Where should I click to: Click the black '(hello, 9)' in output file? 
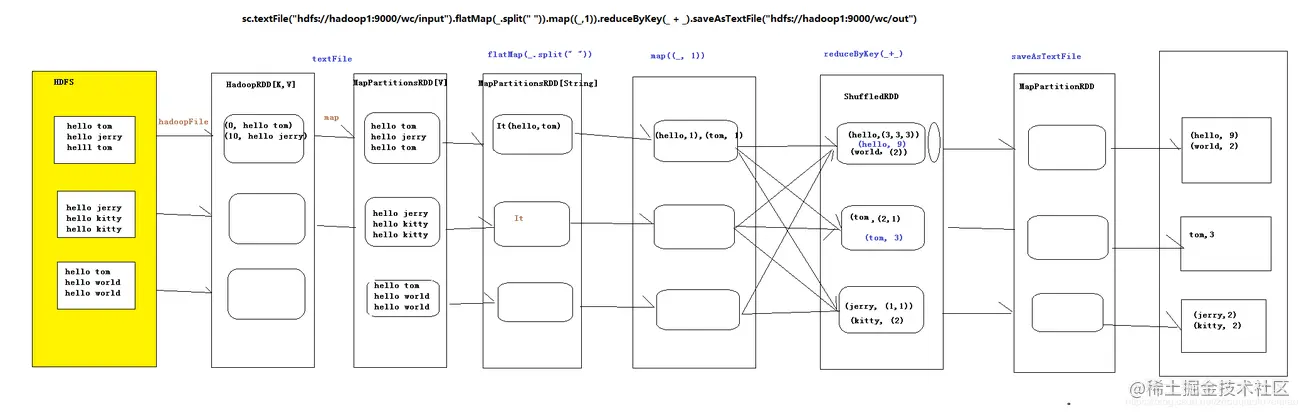coord(1215,134)
